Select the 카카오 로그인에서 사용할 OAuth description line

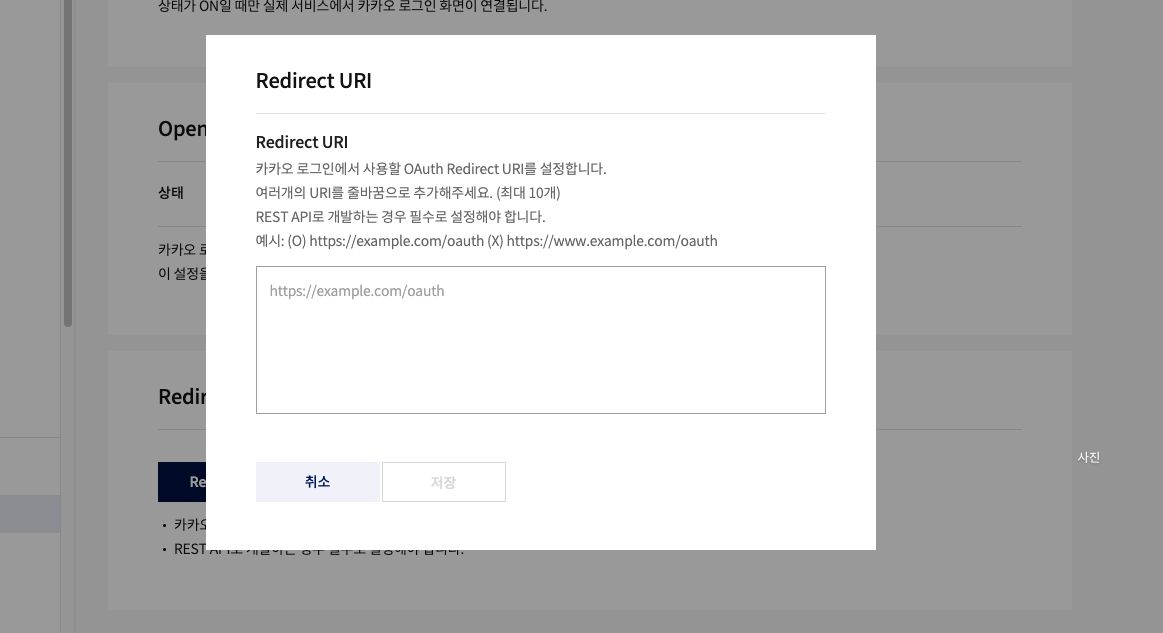tap(431, 168)
